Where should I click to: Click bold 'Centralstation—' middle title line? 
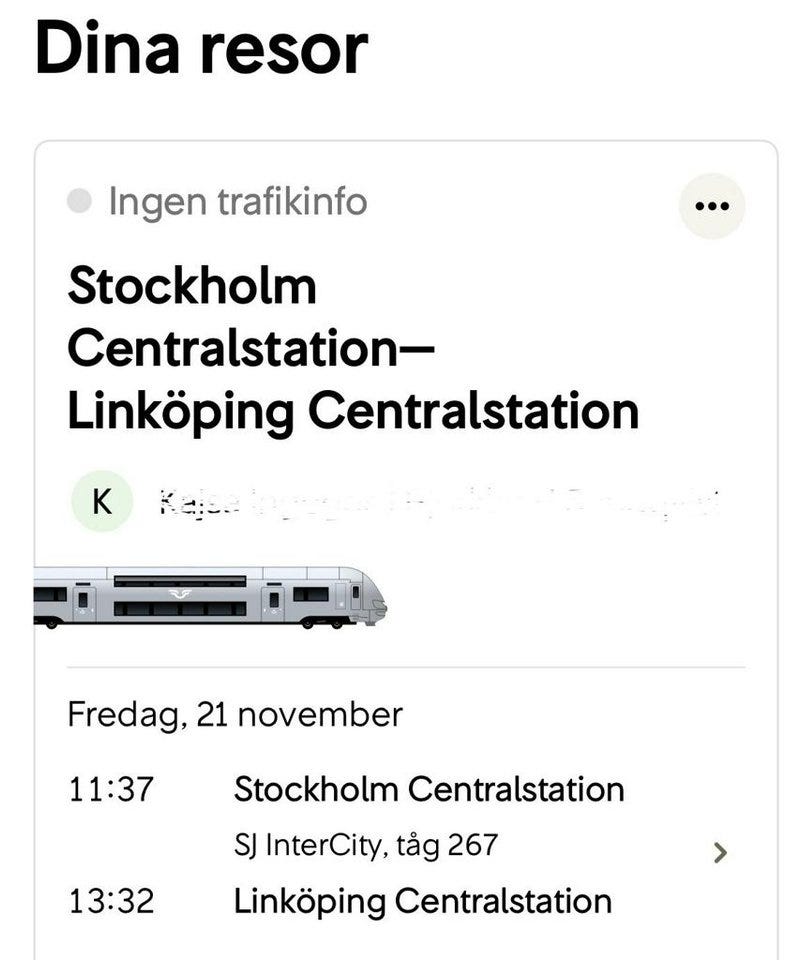click(250, 348)
